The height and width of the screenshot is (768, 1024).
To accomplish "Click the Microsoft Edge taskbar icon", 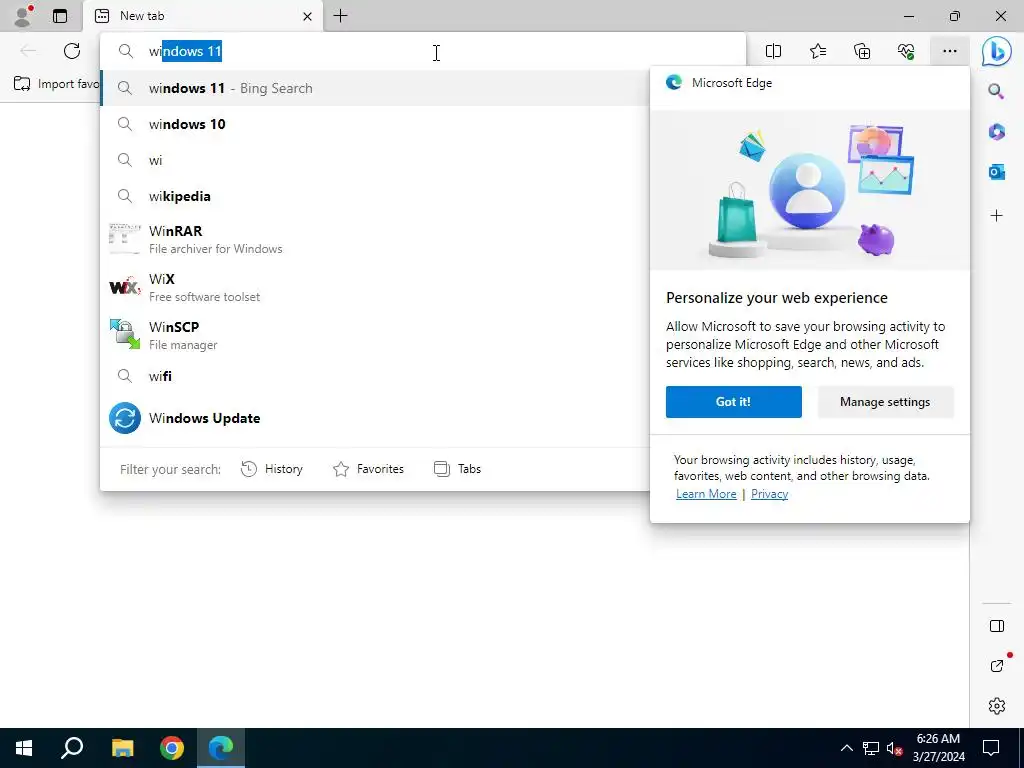I will click(x=221, y=748).
